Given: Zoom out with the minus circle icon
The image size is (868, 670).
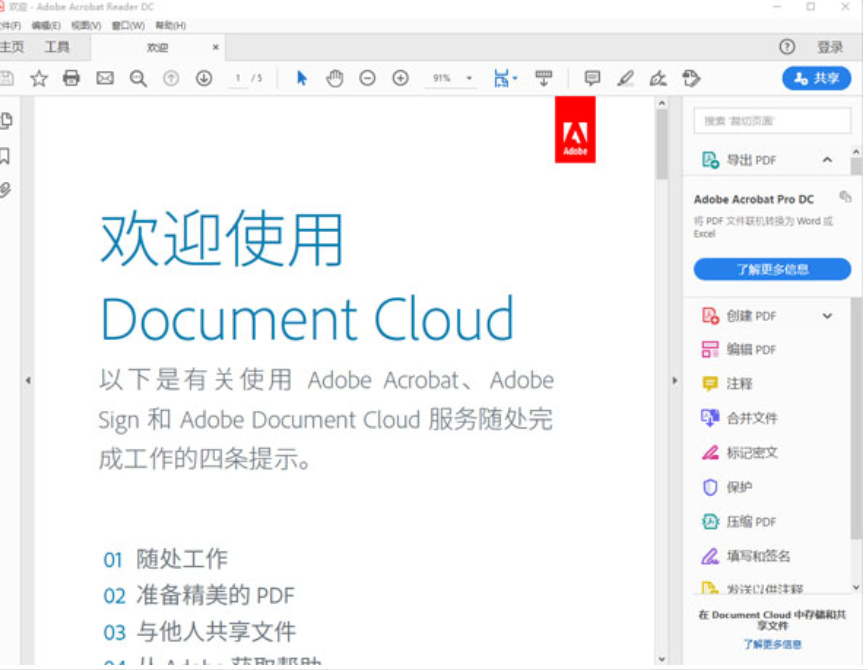Looking at the screenshot, I should pos(367,78).
